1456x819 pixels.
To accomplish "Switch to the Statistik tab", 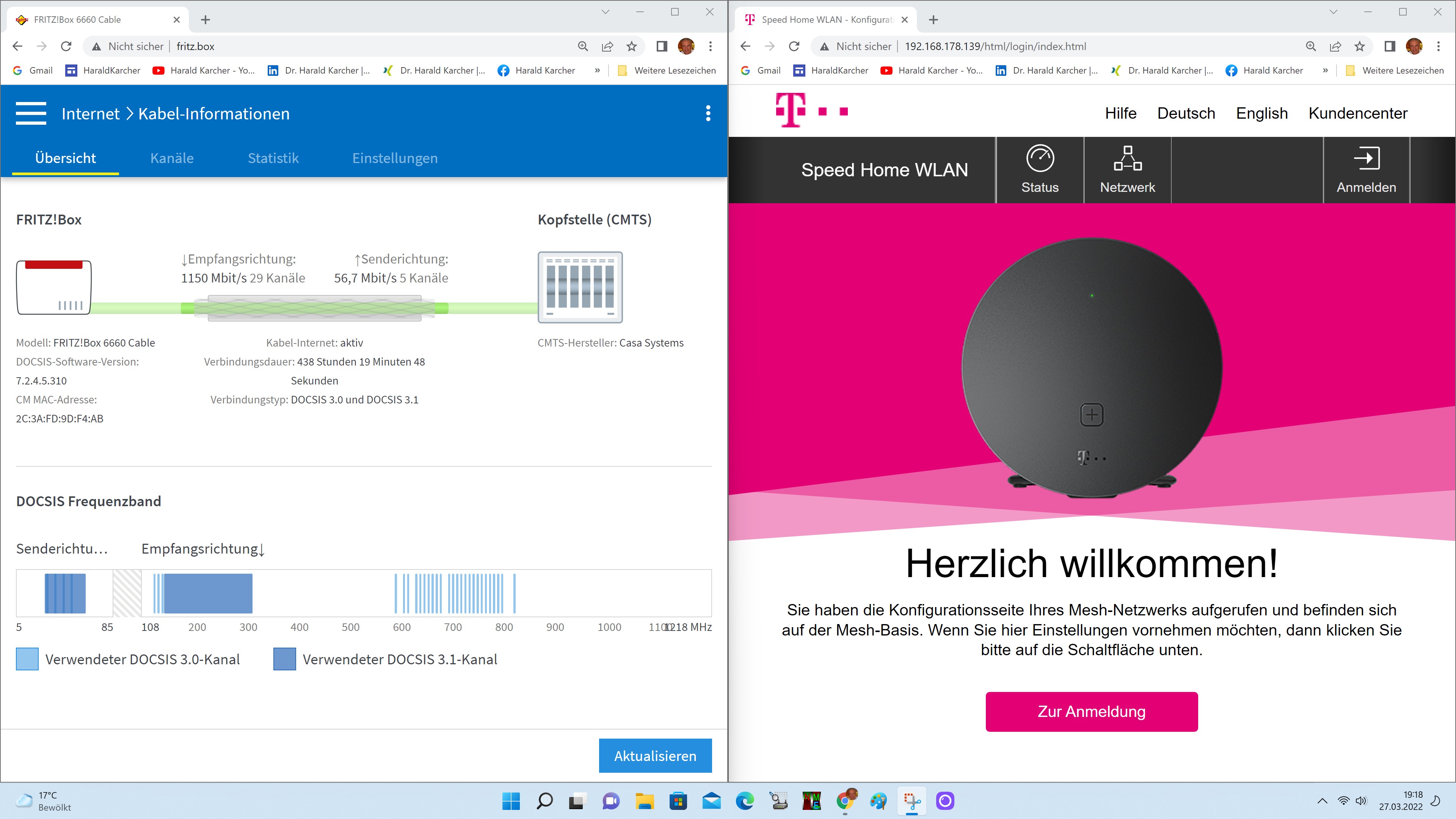I will point(273,158).
